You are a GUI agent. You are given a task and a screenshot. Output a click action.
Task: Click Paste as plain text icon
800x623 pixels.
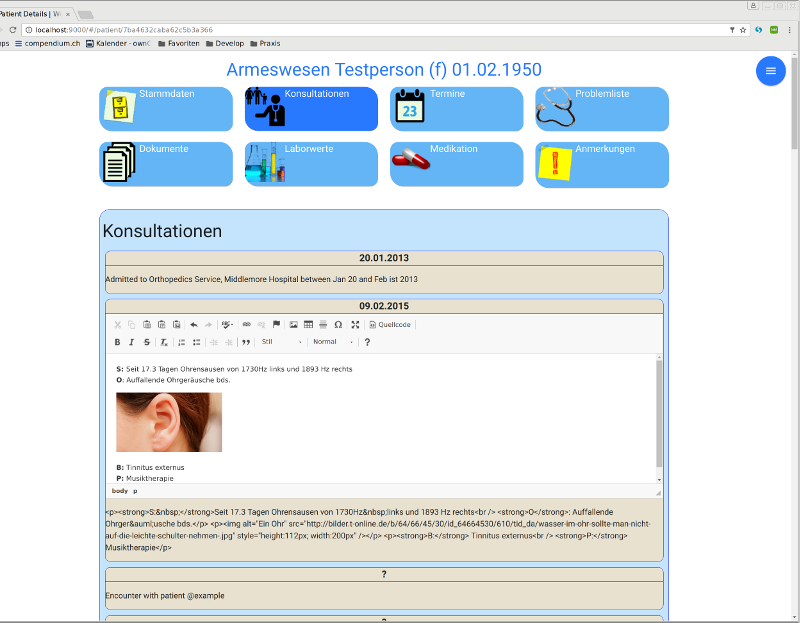click(162, 325)
